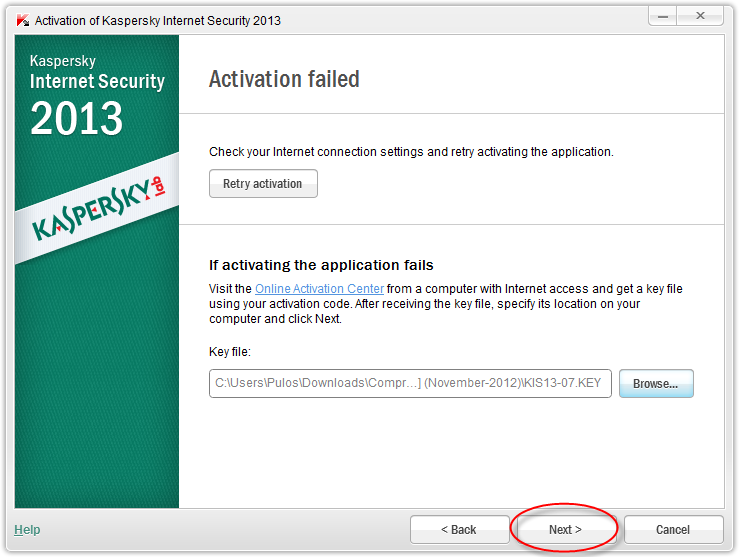Cancel the activation wizard
This screenshot has width=739, height=557.
[x=673, y=530]
